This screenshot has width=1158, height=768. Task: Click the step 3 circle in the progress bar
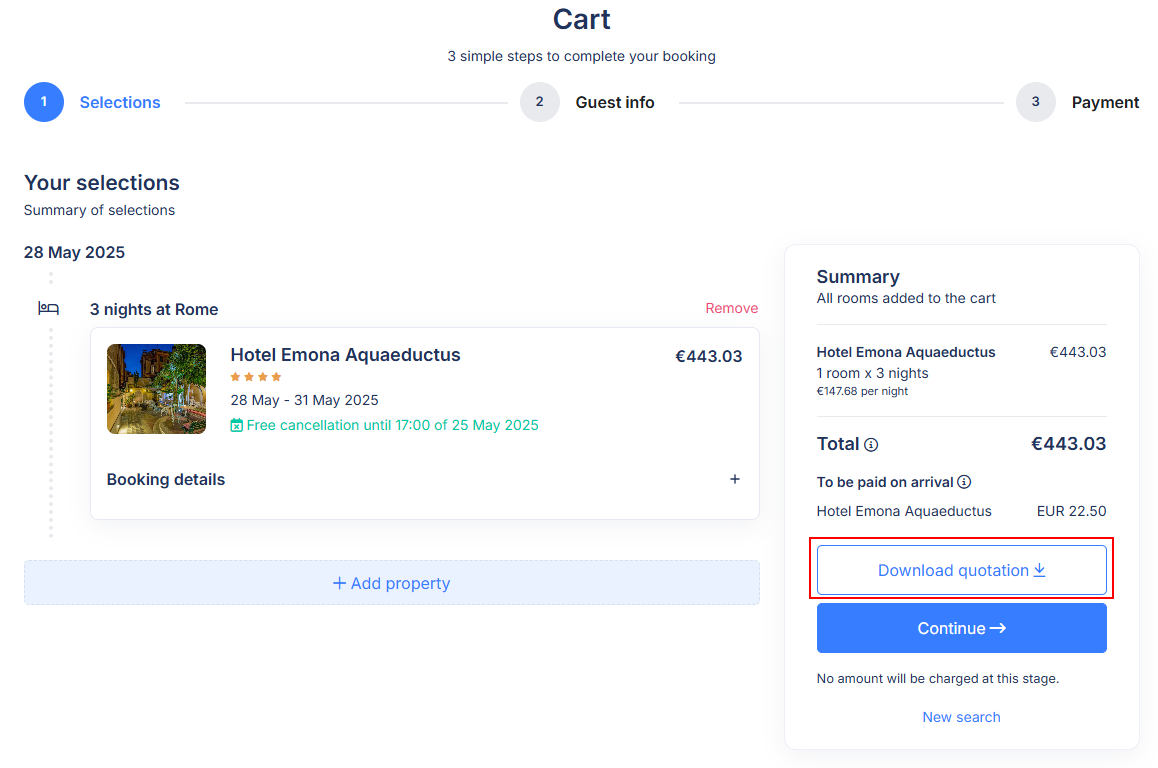click(x=1036, y=102)
